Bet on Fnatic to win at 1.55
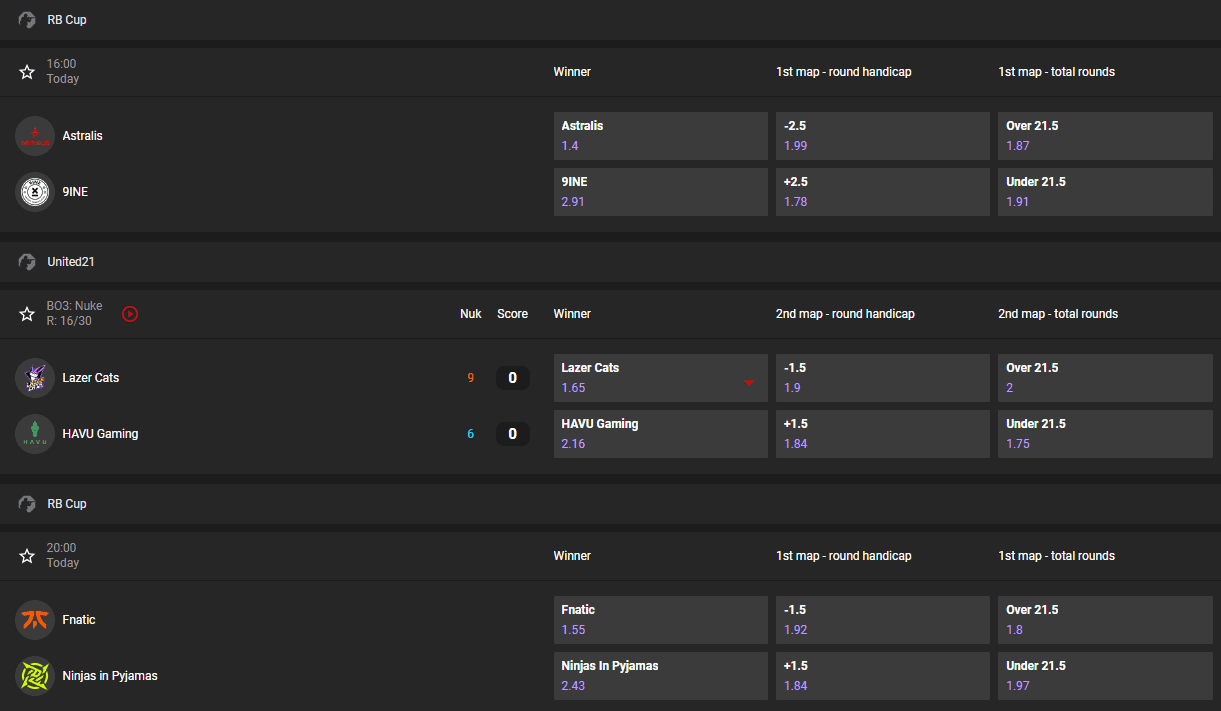Image resolution: width=1221 pixels, height=711 pixels. coord(661,620)
